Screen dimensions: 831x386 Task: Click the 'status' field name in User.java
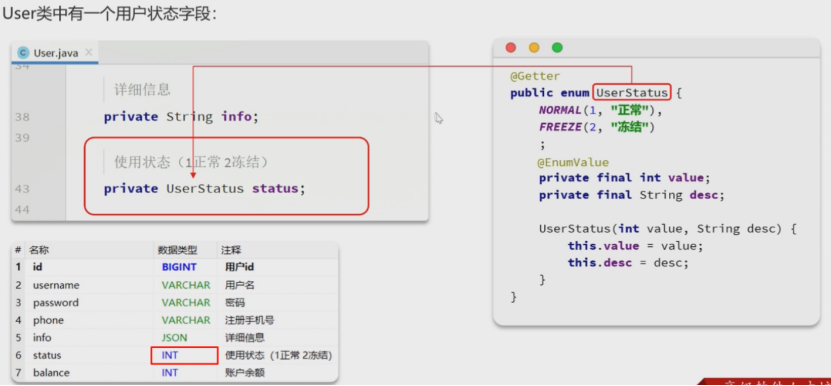tap(275, 189)
